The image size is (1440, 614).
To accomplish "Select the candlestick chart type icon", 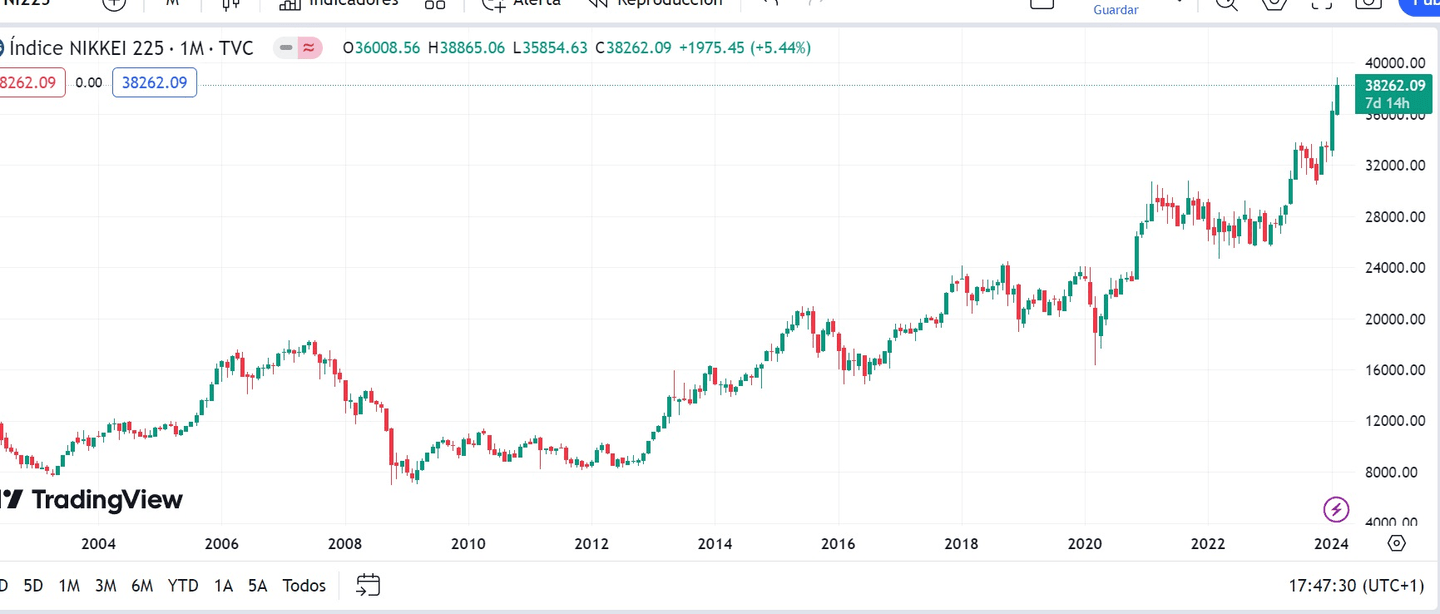I will click(230, 5).
